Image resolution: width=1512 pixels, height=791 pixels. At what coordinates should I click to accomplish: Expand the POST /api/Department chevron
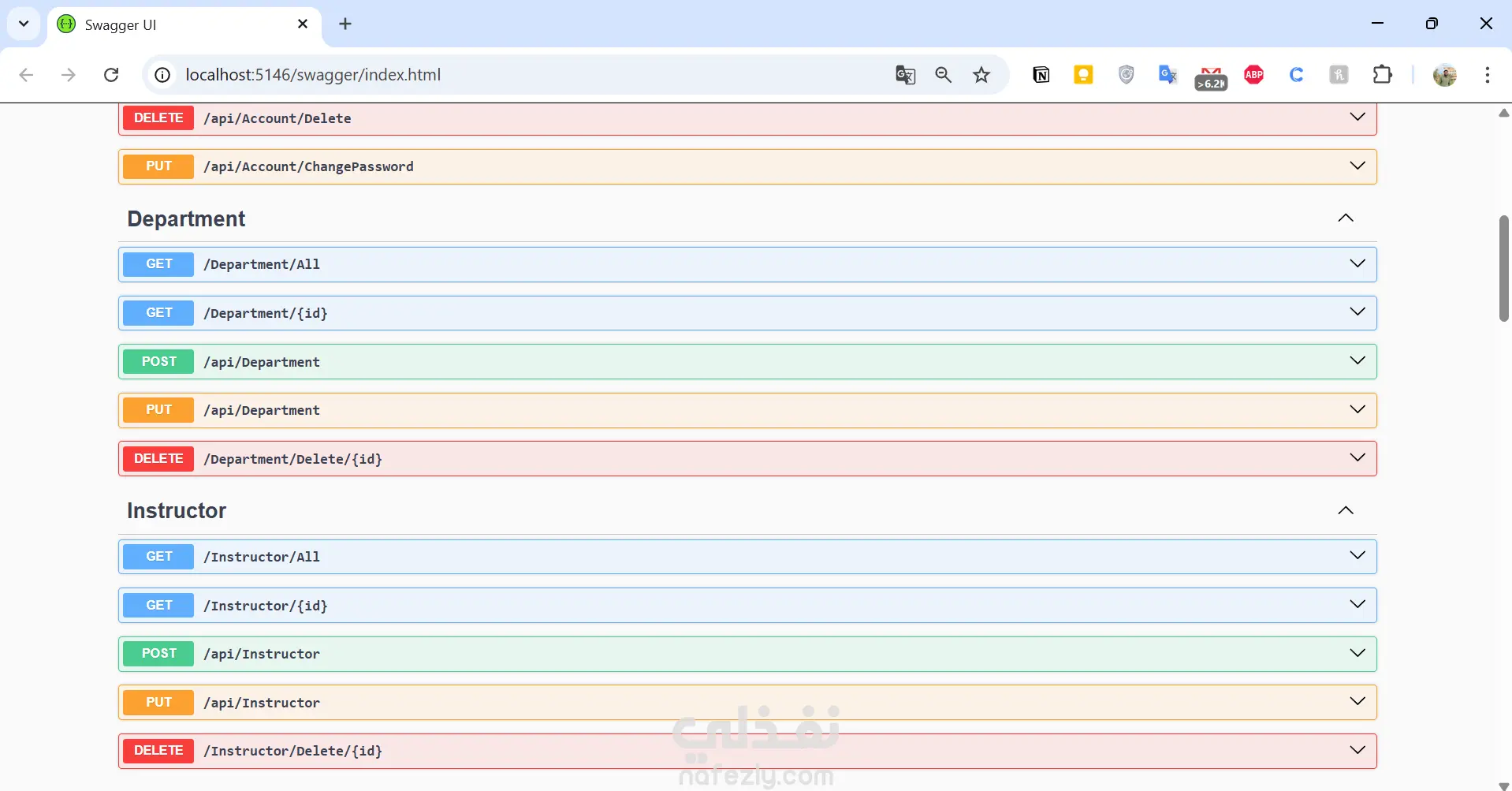[1357, 360]
